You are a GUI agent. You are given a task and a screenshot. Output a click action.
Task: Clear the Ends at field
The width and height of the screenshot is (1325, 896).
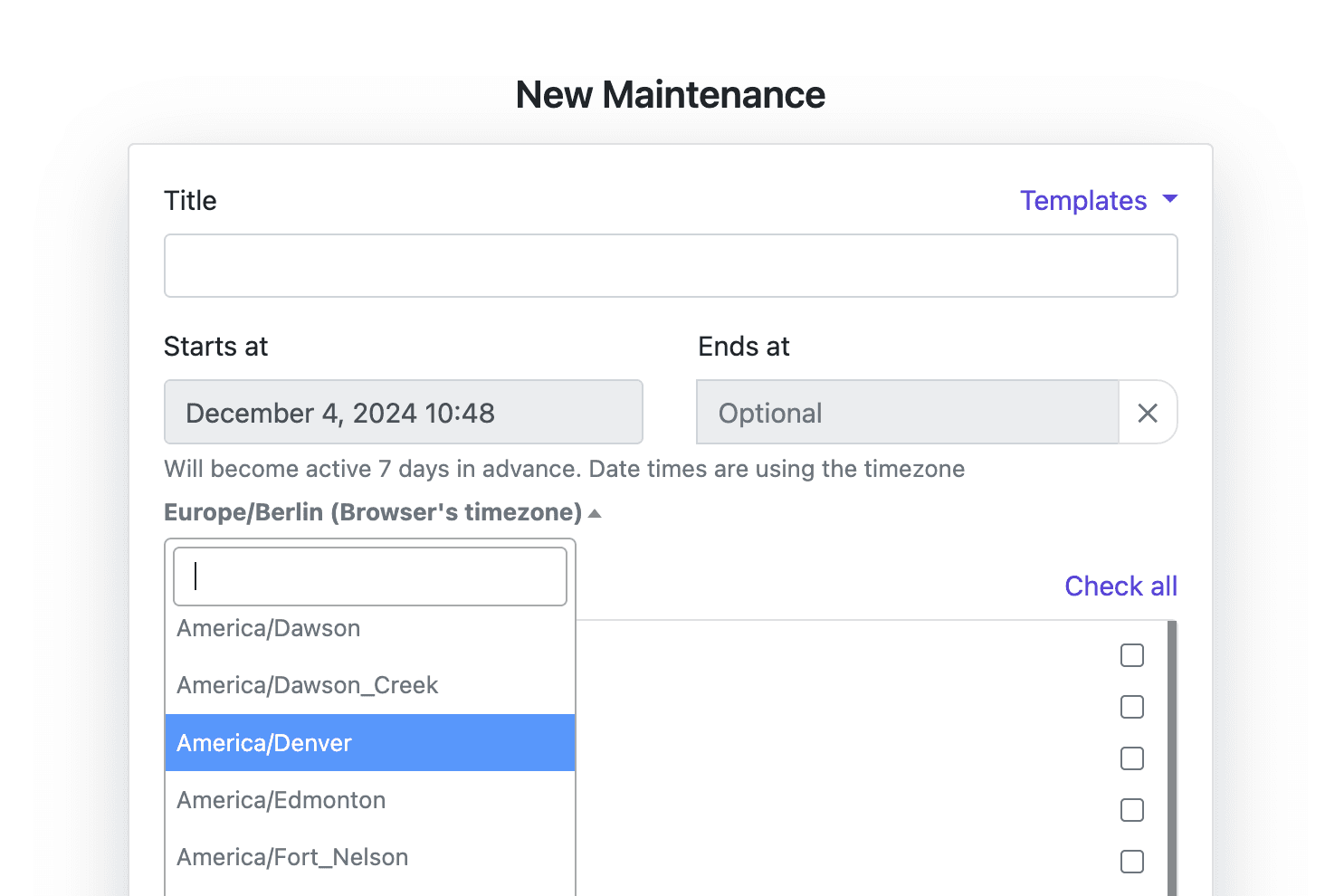pos(1148,413)
